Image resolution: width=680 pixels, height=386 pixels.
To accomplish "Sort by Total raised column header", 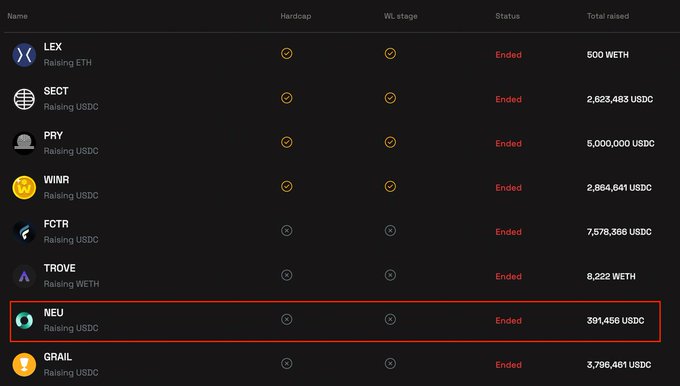I will (608, 16).
